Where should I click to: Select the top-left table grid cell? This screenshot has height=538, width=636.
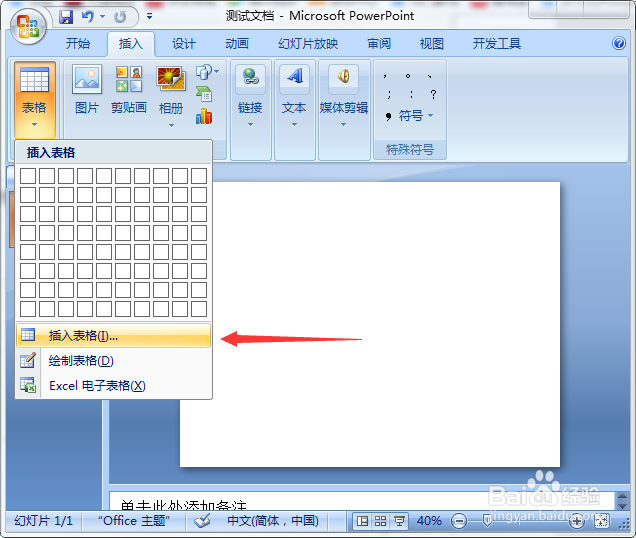point(28,176)
